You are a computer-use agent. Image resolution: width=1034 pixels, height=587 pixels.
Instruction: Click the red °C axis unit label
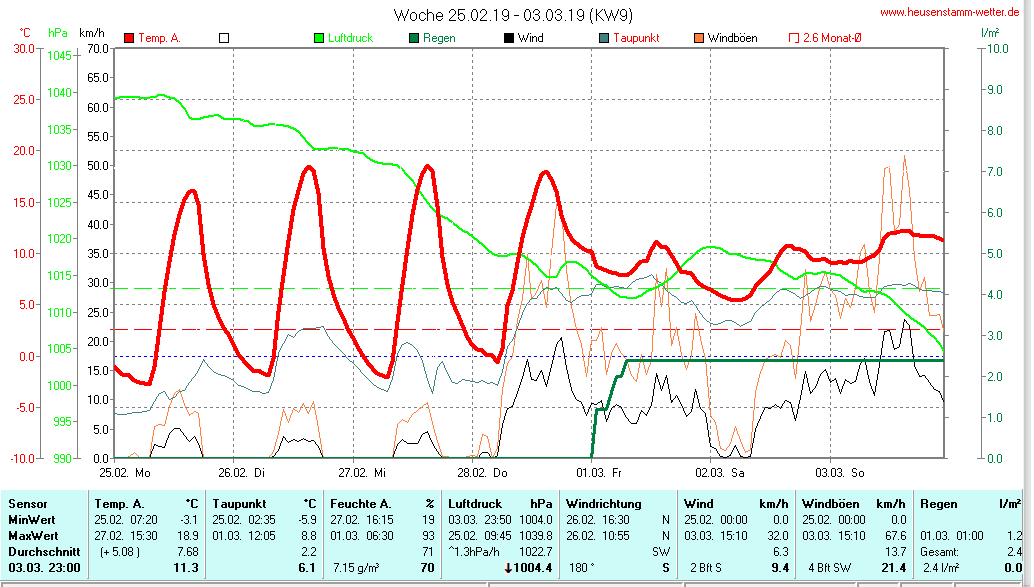tap(25, 33)
